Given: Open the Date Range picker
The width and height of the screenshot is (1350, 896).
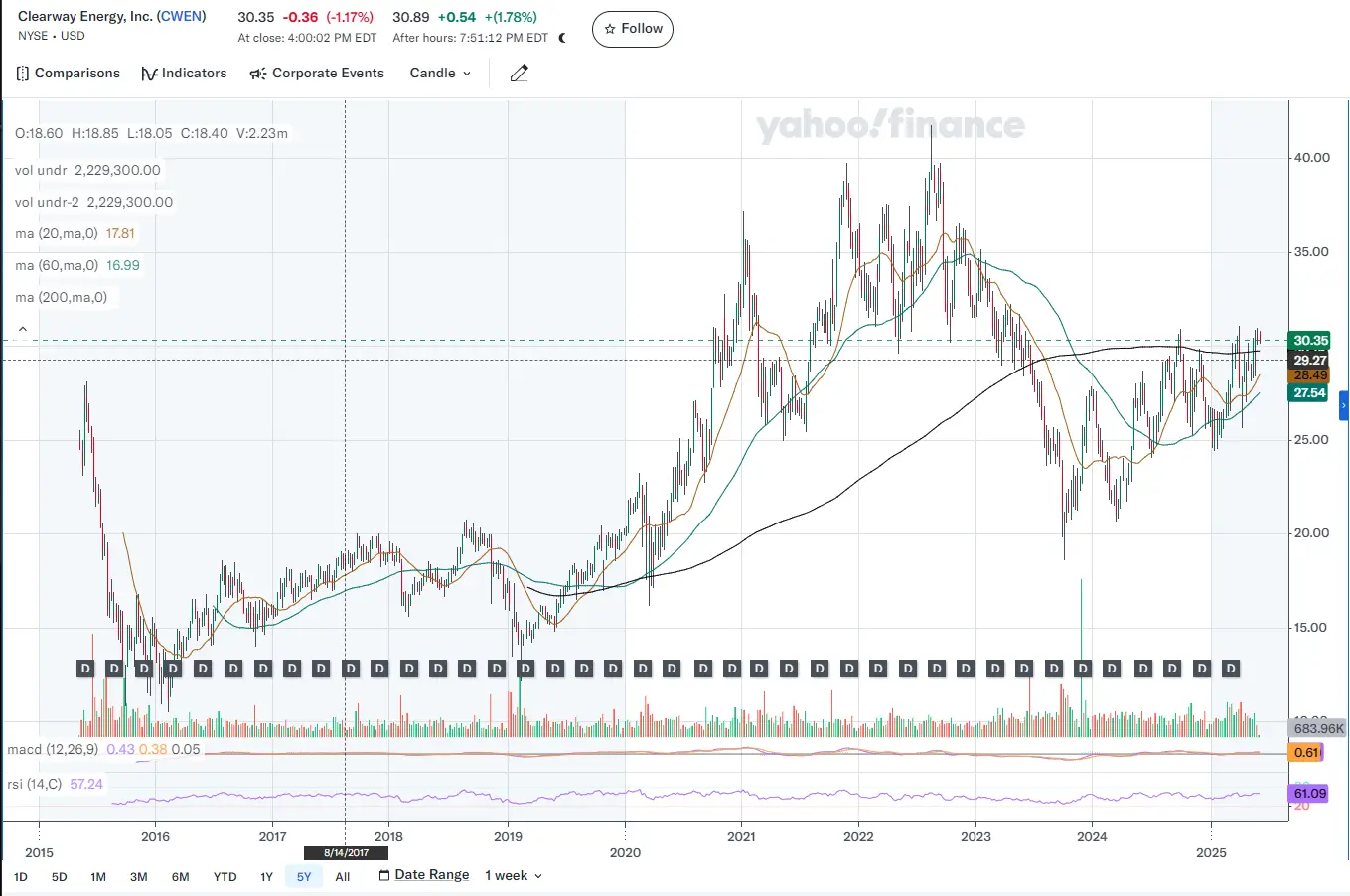Looking at the screenshot, I should pos(424,875).
